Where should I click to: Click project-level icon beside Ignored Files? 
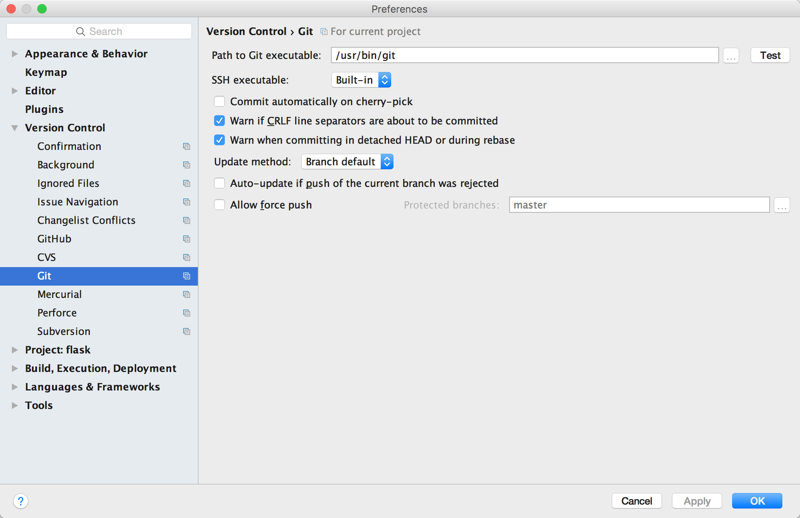tap(186, 184)
